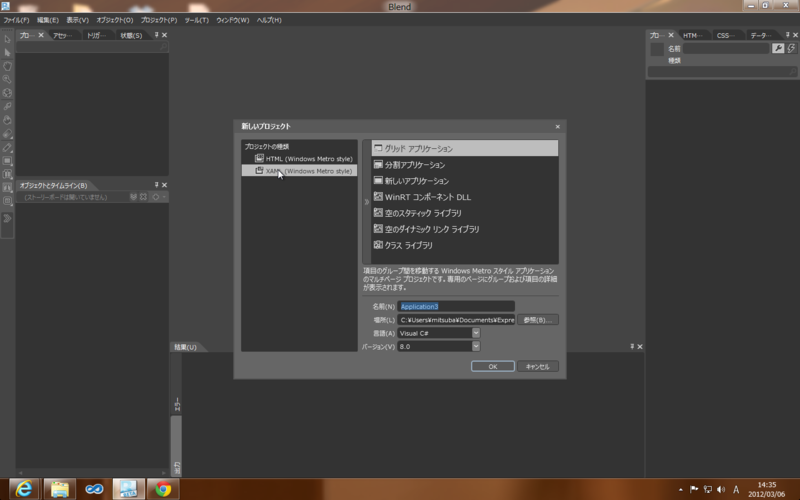
Task: Open the ファイル(F) menu
Action: coord(16,20)
